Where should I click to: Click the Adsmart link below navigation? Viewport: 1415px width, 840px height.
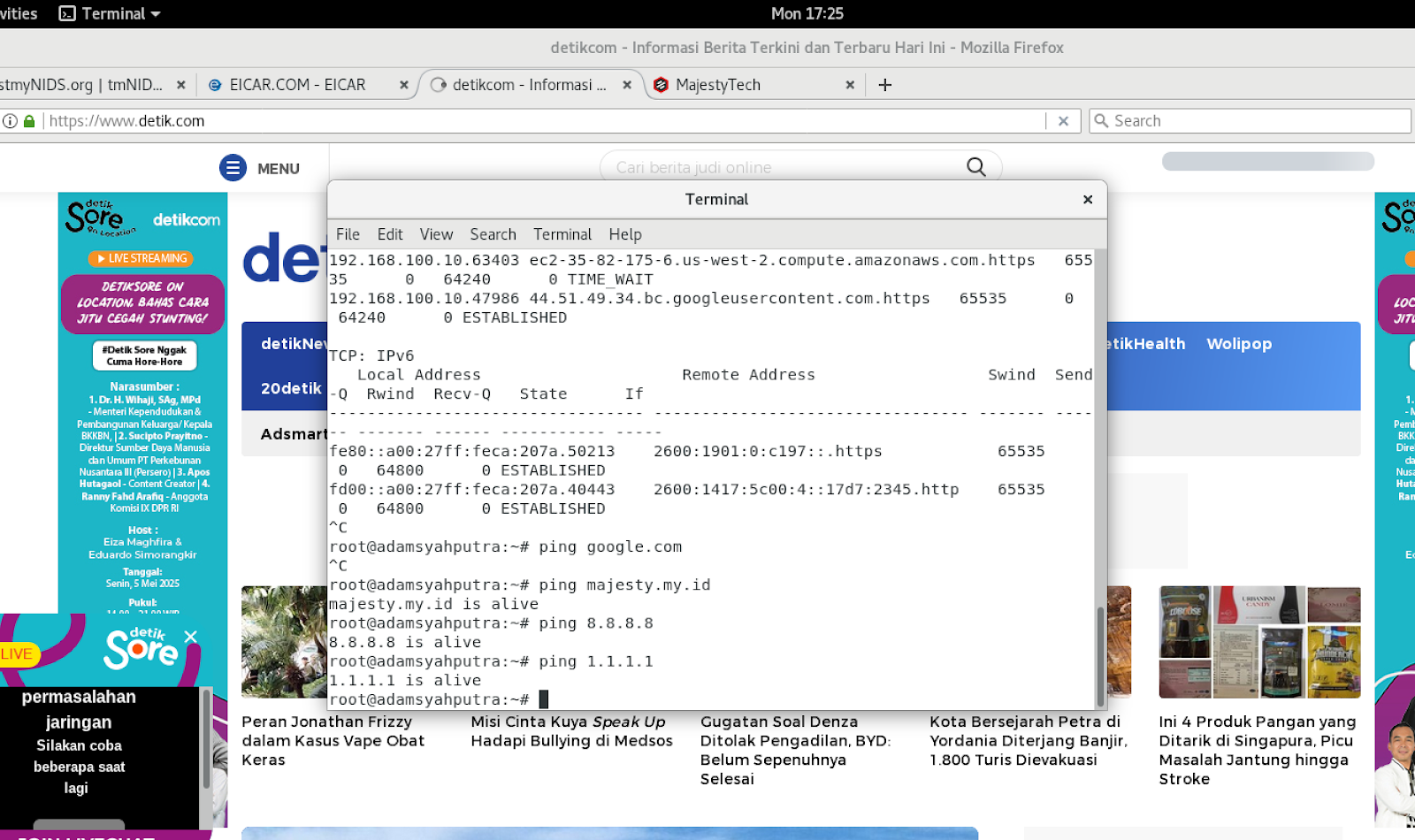pos(294,434)
